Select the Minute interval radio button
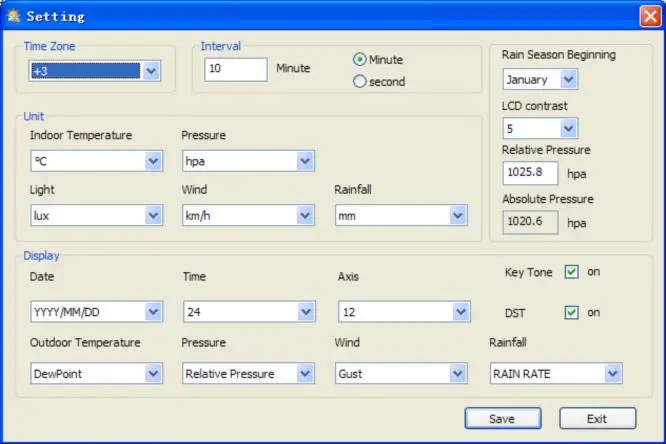The image size is (666, 444). [x=359, y=59]
